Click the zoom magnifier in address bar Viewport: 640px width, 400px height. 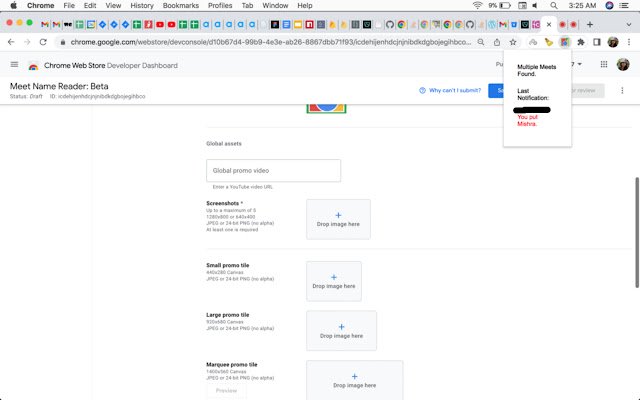click(x=481, y=42)
